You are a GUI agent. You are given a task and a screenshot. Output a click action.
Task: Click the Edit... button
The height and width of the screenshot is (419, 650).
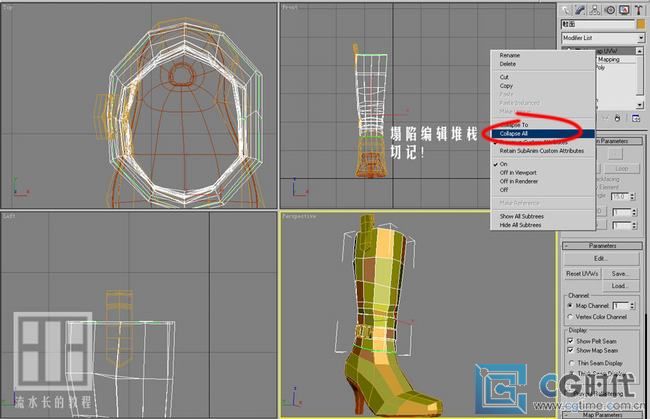click(601, 259)
